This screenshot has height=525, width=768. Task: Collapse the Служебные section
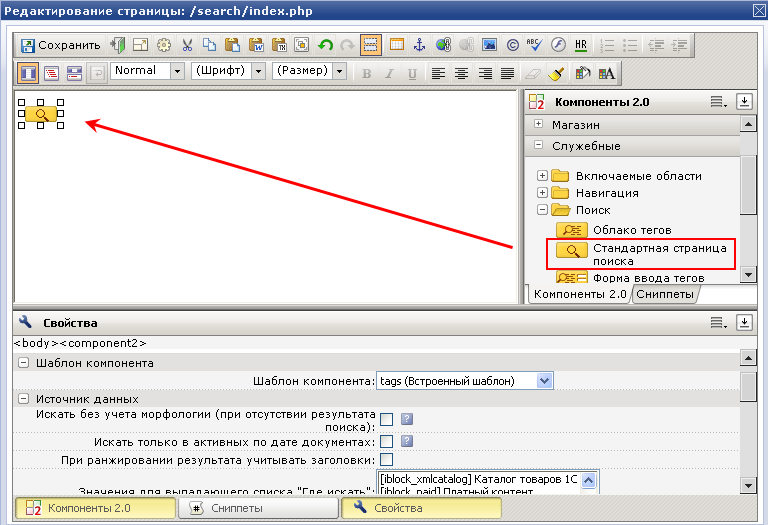[x=539, y=145]
